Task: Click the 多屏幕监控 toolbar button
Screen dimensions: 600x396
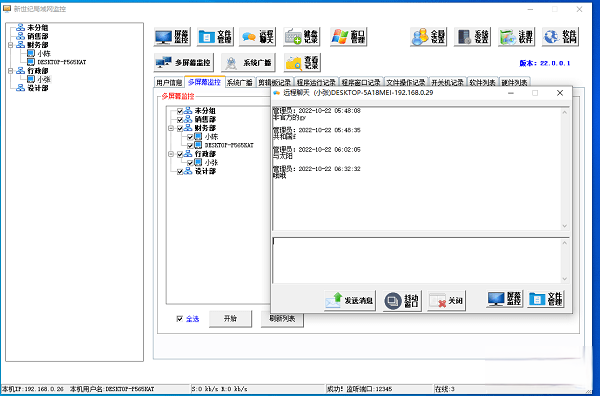Action: (x=184, y=62)
